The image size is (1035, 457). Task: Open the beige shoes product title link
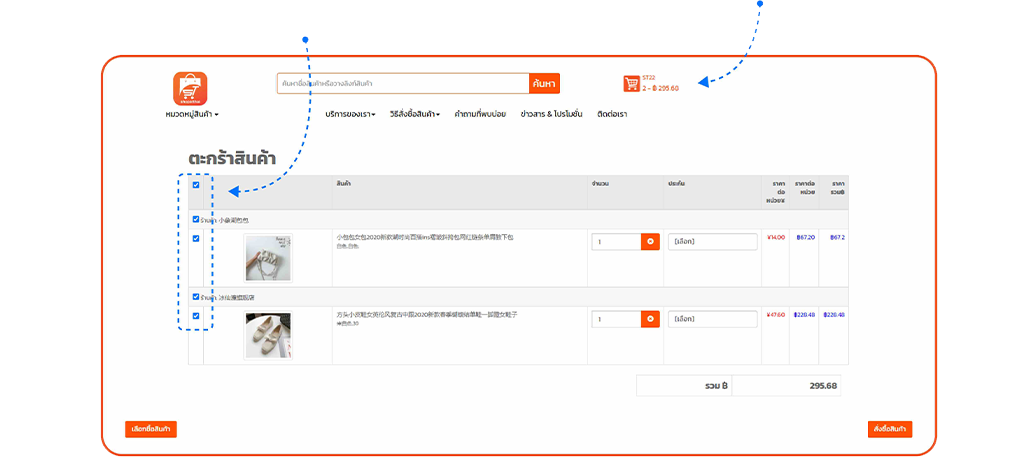(426, 314)
